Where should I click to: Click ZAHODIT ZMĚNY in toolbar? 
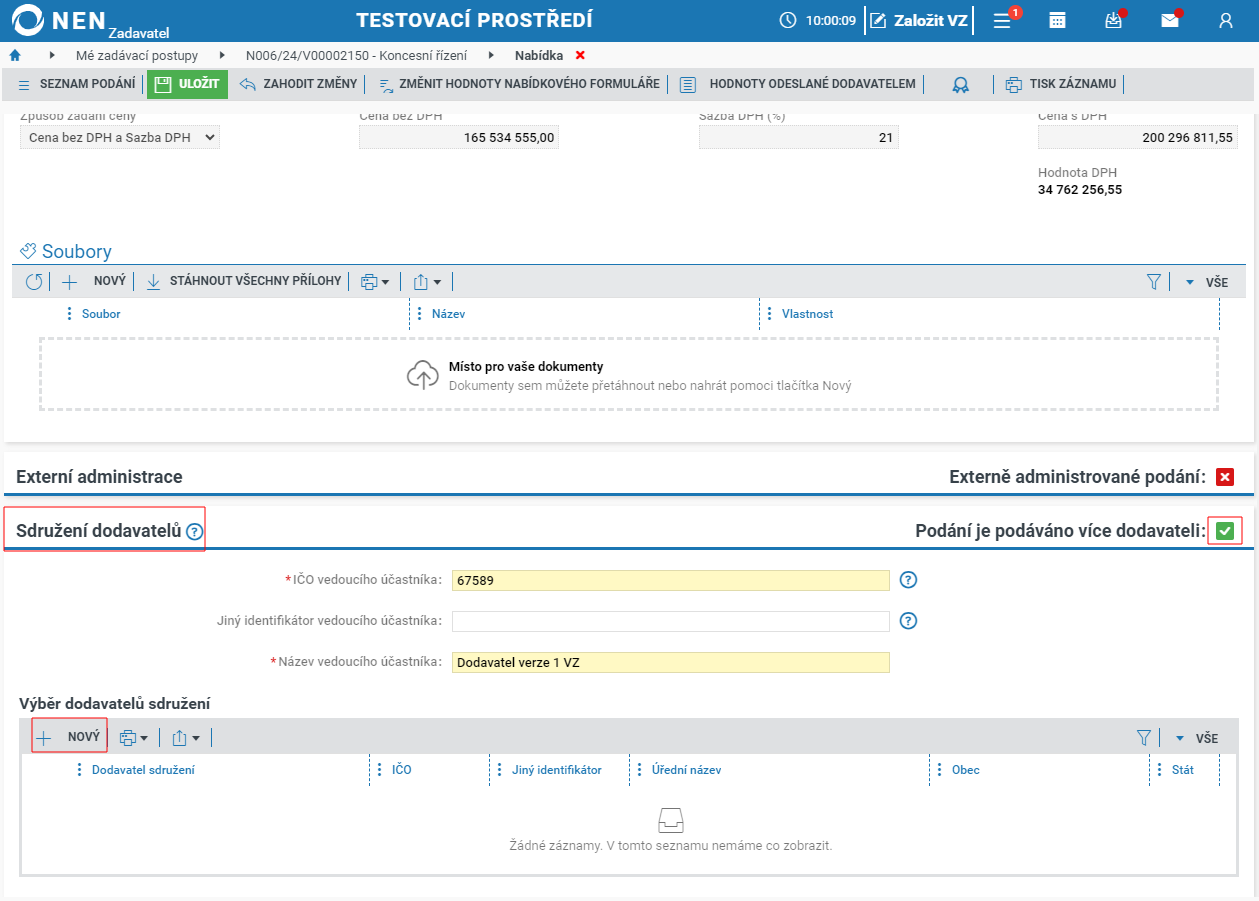(x=298, y=84)
